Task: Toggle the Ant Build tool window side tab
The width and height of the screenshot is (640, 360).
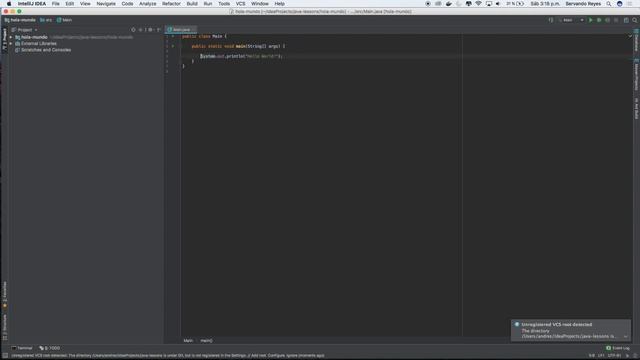Action: coord(636,108)
